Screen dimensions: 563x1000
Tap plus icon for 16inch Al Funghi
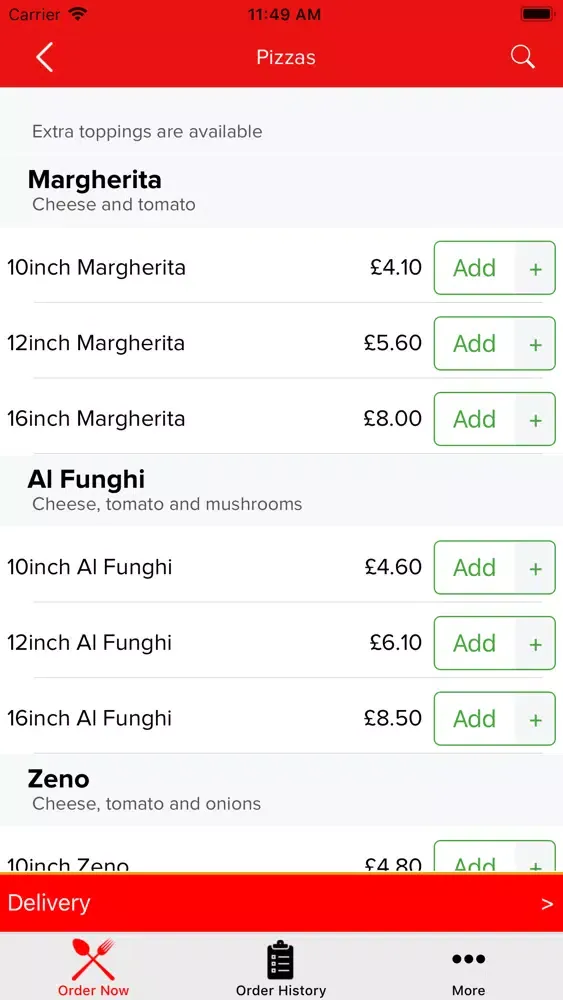[536, 719]
